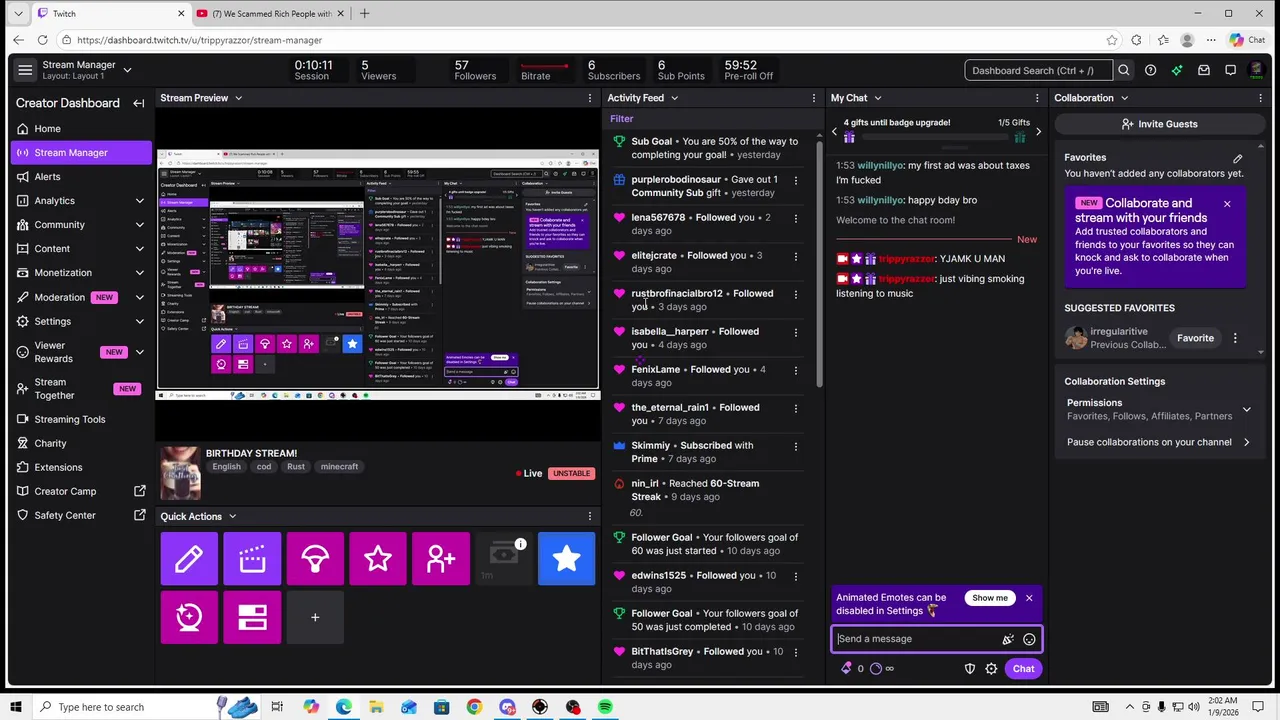Click the Show me button
The height and width of the screenshot is (720, 1280).
coord(990,598)
